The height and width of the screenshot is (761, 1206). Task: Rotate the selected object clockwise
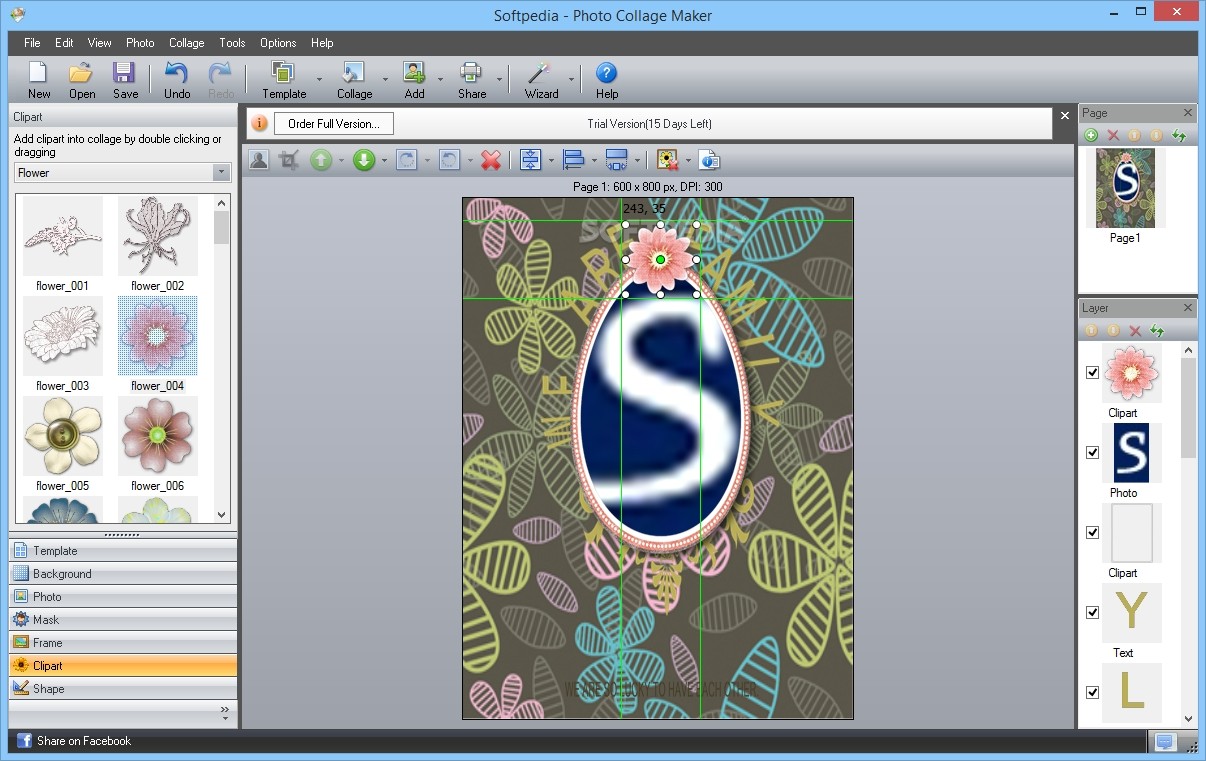[x=406, y=160]
